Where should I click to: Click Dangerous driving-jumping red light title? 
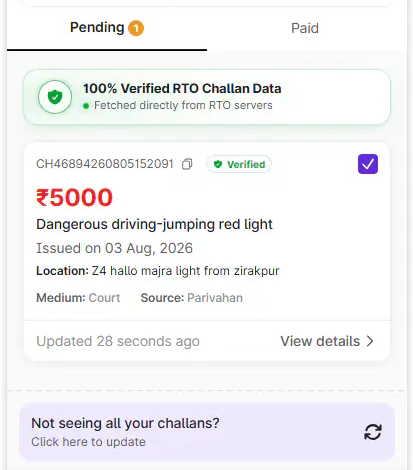pos(154,224)
